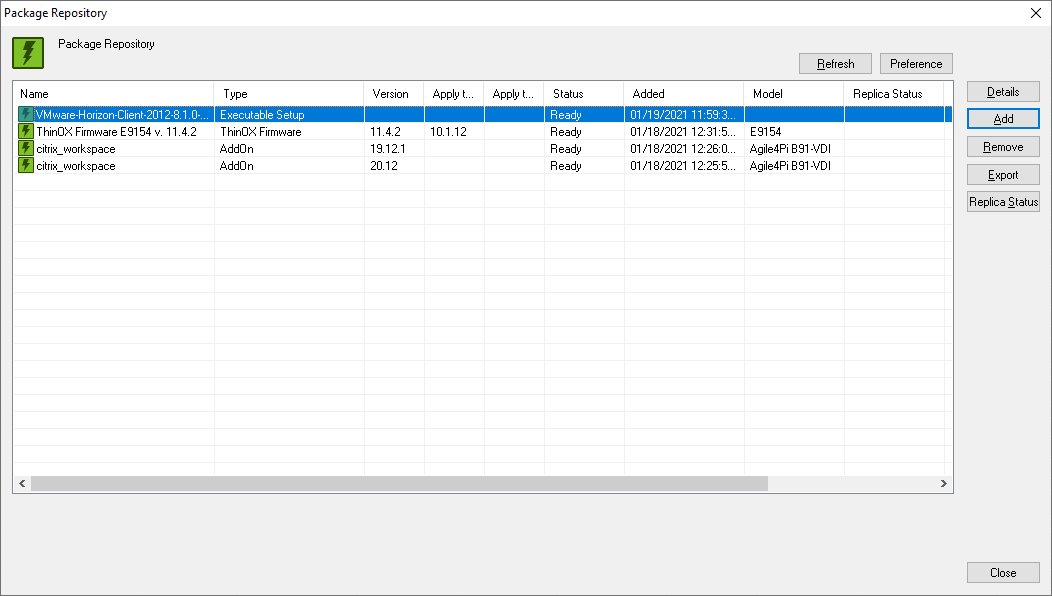Sort by Type column header

(288, 94)
